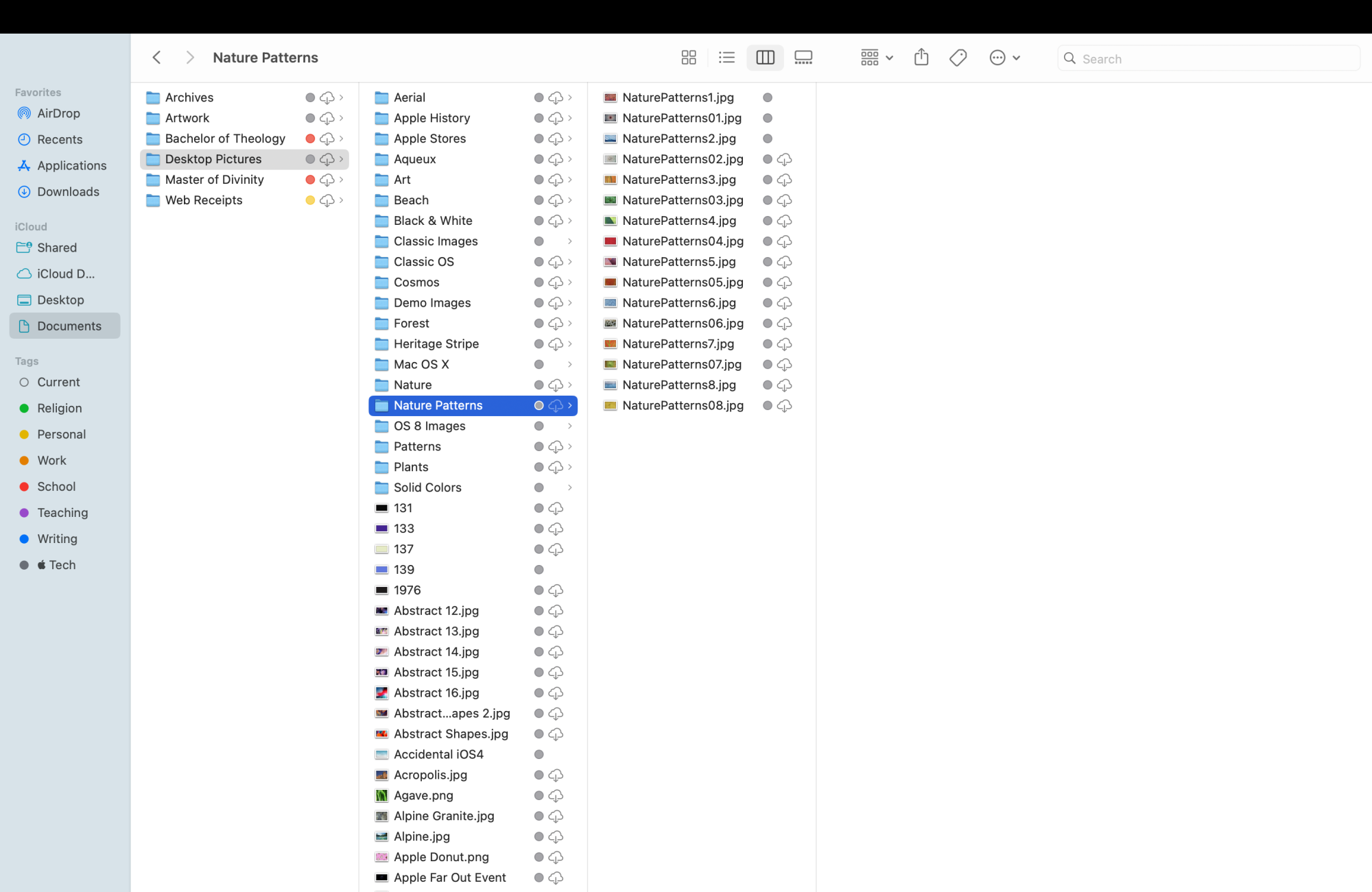Open the Action ellipsis dropdown menu

(1004, 58)
